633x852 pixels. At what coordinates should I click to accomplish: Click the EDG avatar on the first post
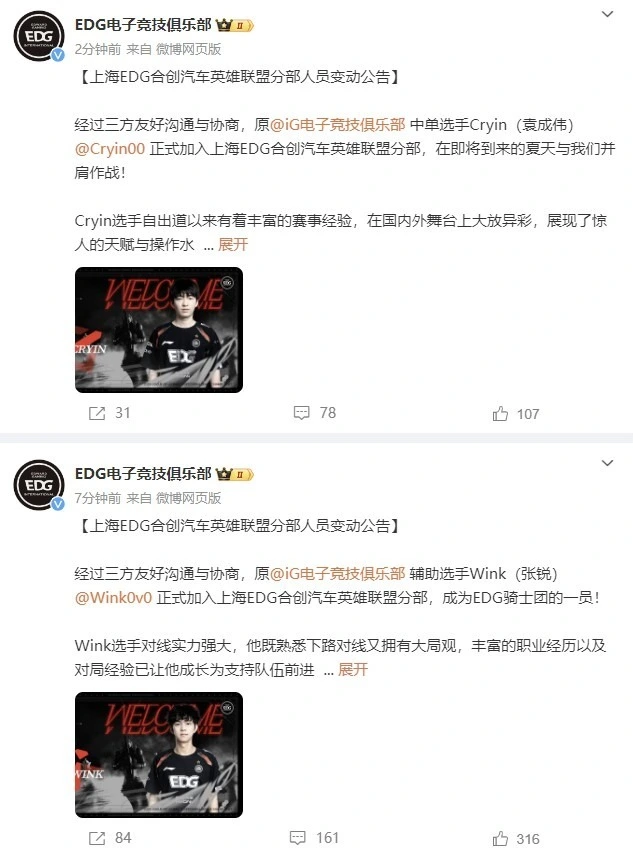39,36
